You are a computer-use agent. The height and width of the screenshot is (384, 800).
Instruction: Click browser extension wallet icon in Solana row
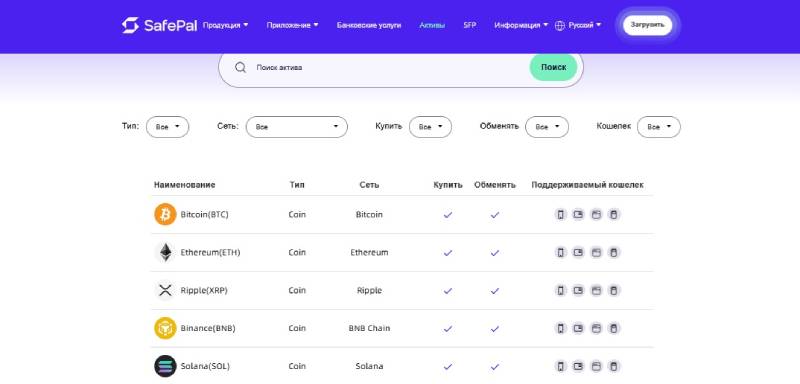click(x=596, y=366)
